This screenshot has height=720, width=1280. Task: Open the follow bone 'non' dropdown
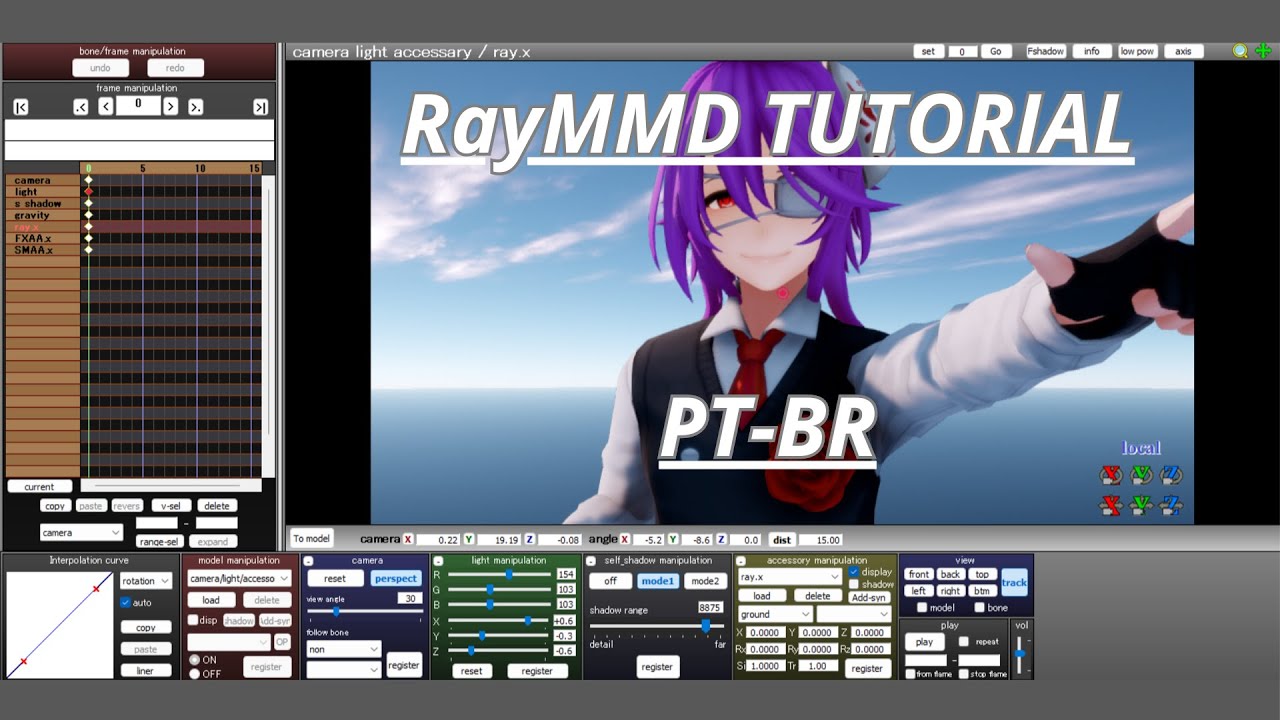(x=344, y=649)
